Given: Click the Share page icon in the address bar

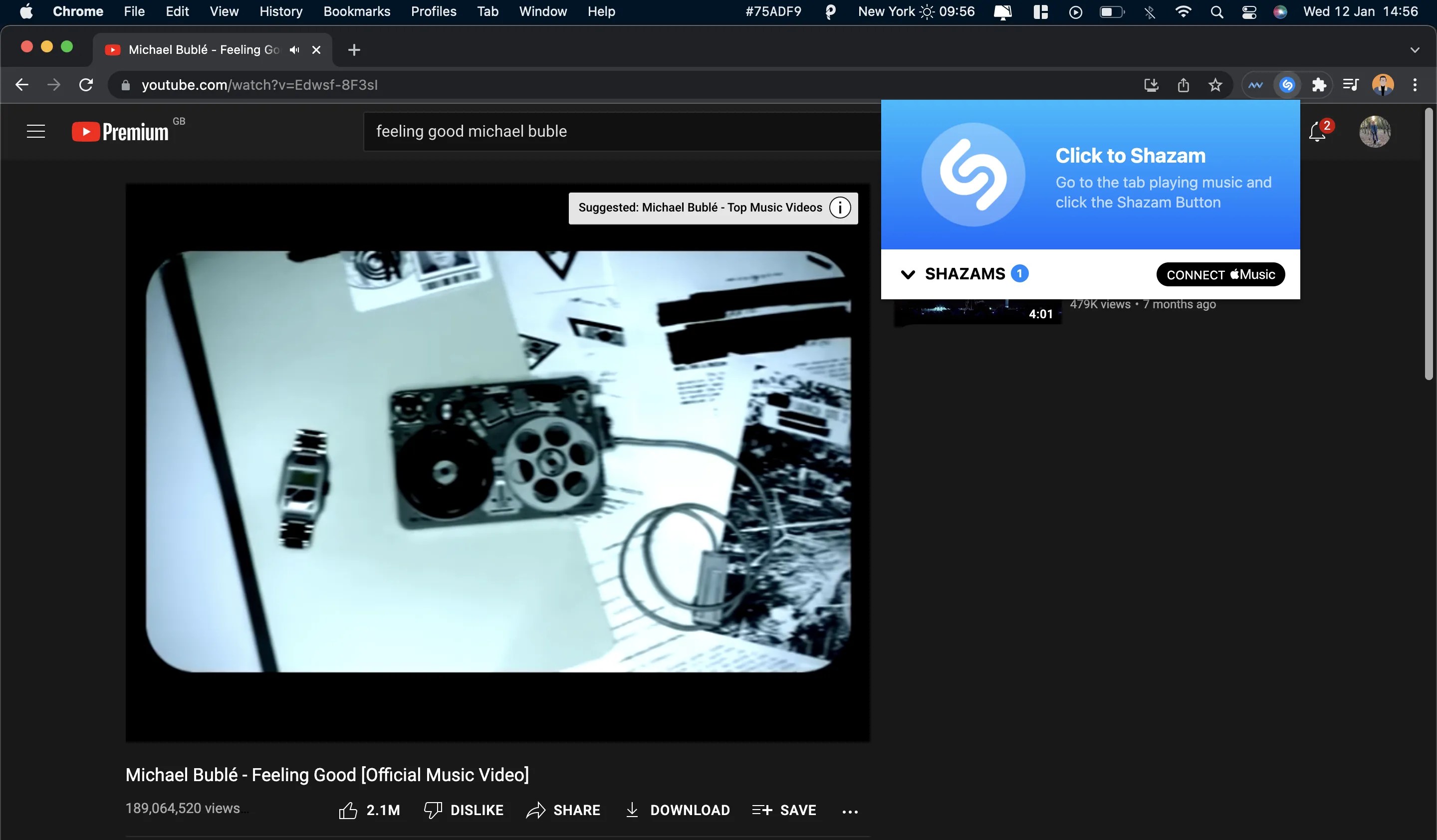Looking at the screenshot, I should [x=1183, y=84].
